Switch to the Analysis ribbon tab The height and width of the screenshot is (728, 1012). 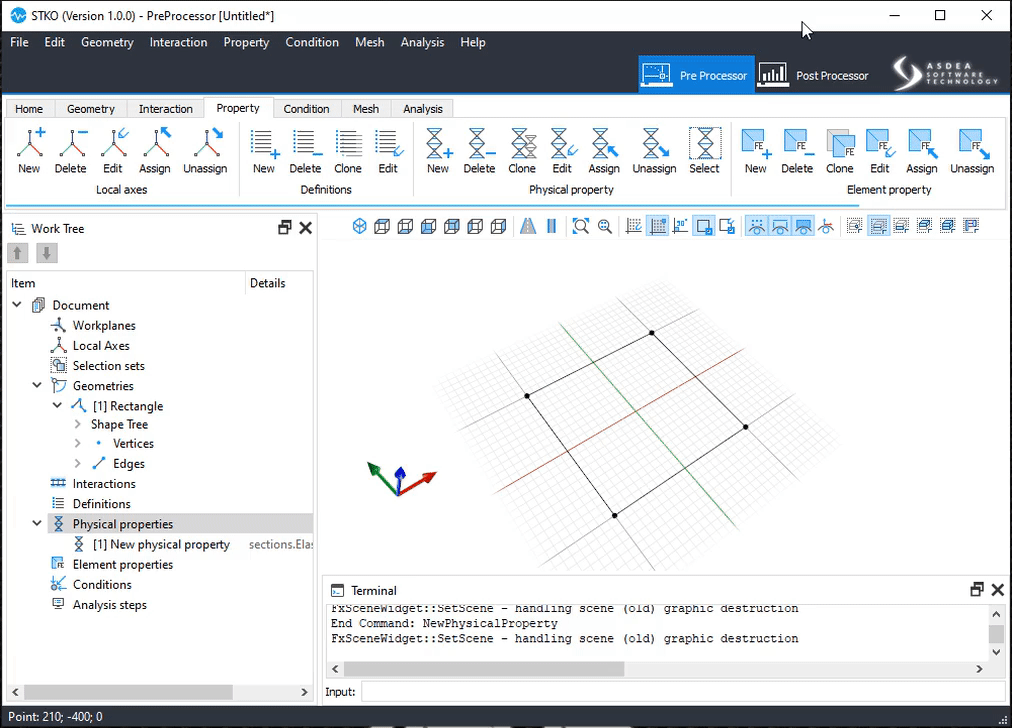pos(423,108)
